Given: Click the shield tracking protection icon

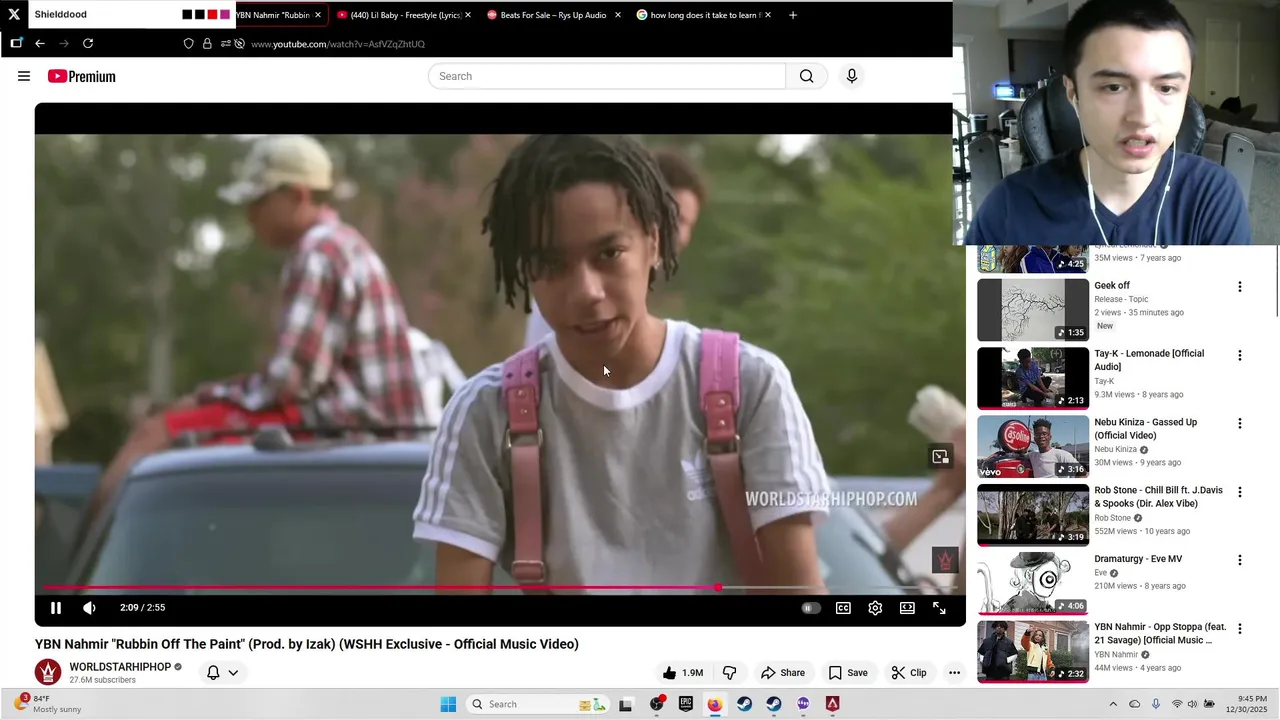Looking at the screenshot, I should click(188, 44).
